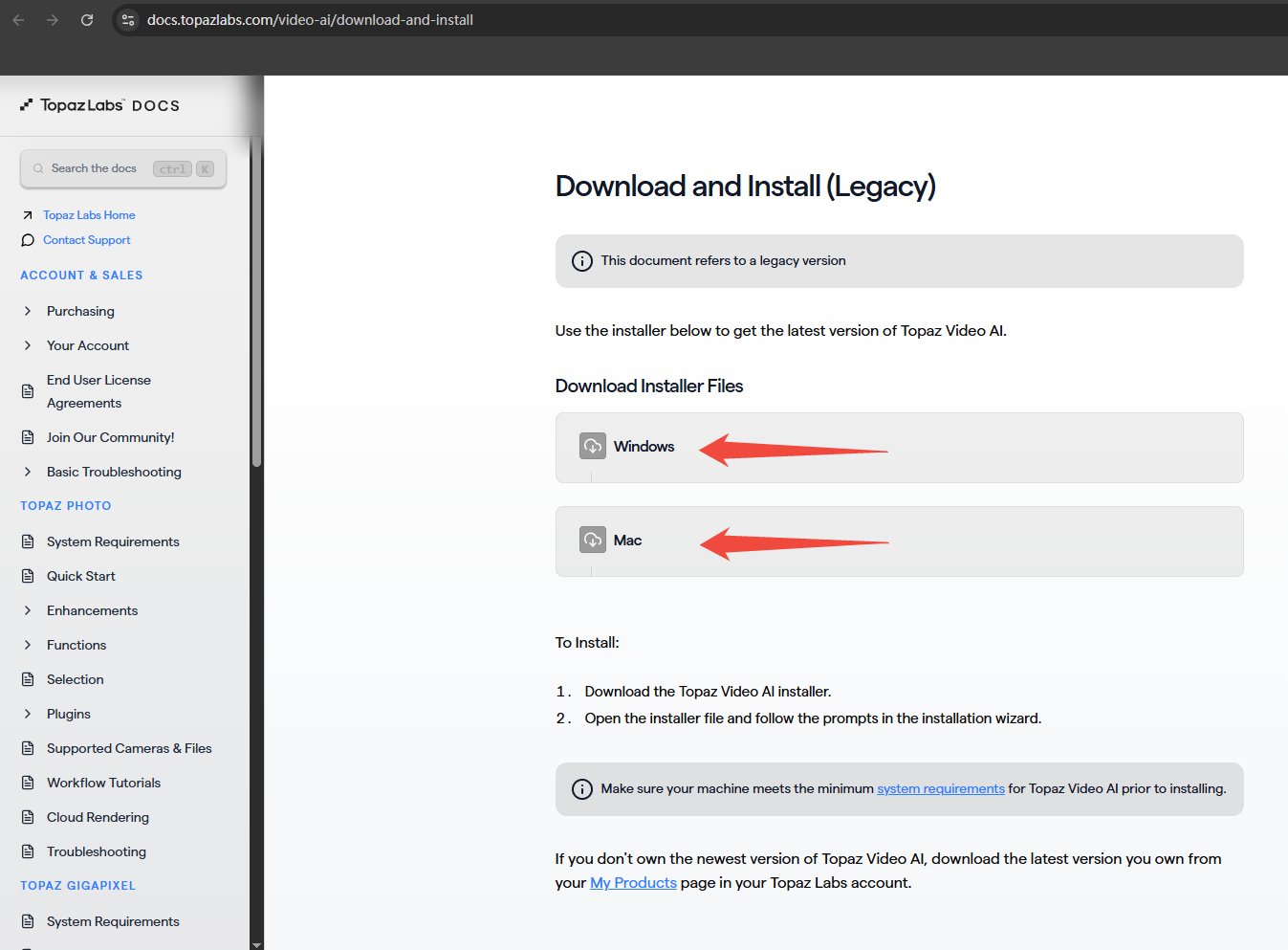Screen dimensions: 1288x950
Task: Expand the Enhancements menu
Action: pos(28,610)
